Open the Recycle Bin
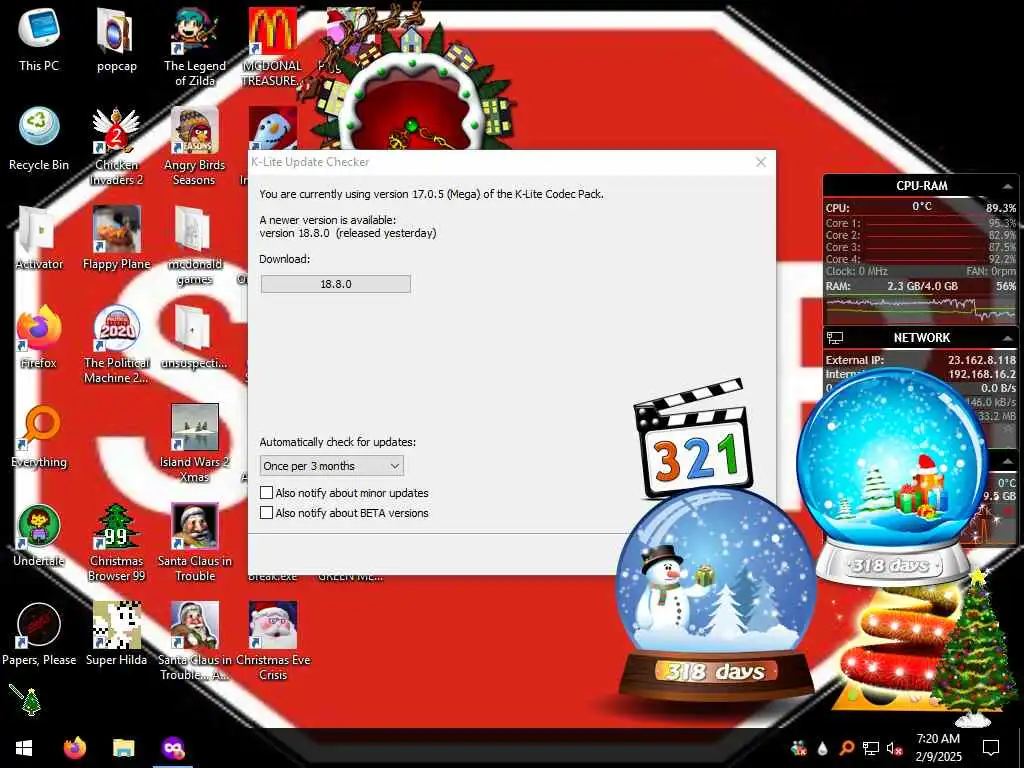 coord(39,138)
